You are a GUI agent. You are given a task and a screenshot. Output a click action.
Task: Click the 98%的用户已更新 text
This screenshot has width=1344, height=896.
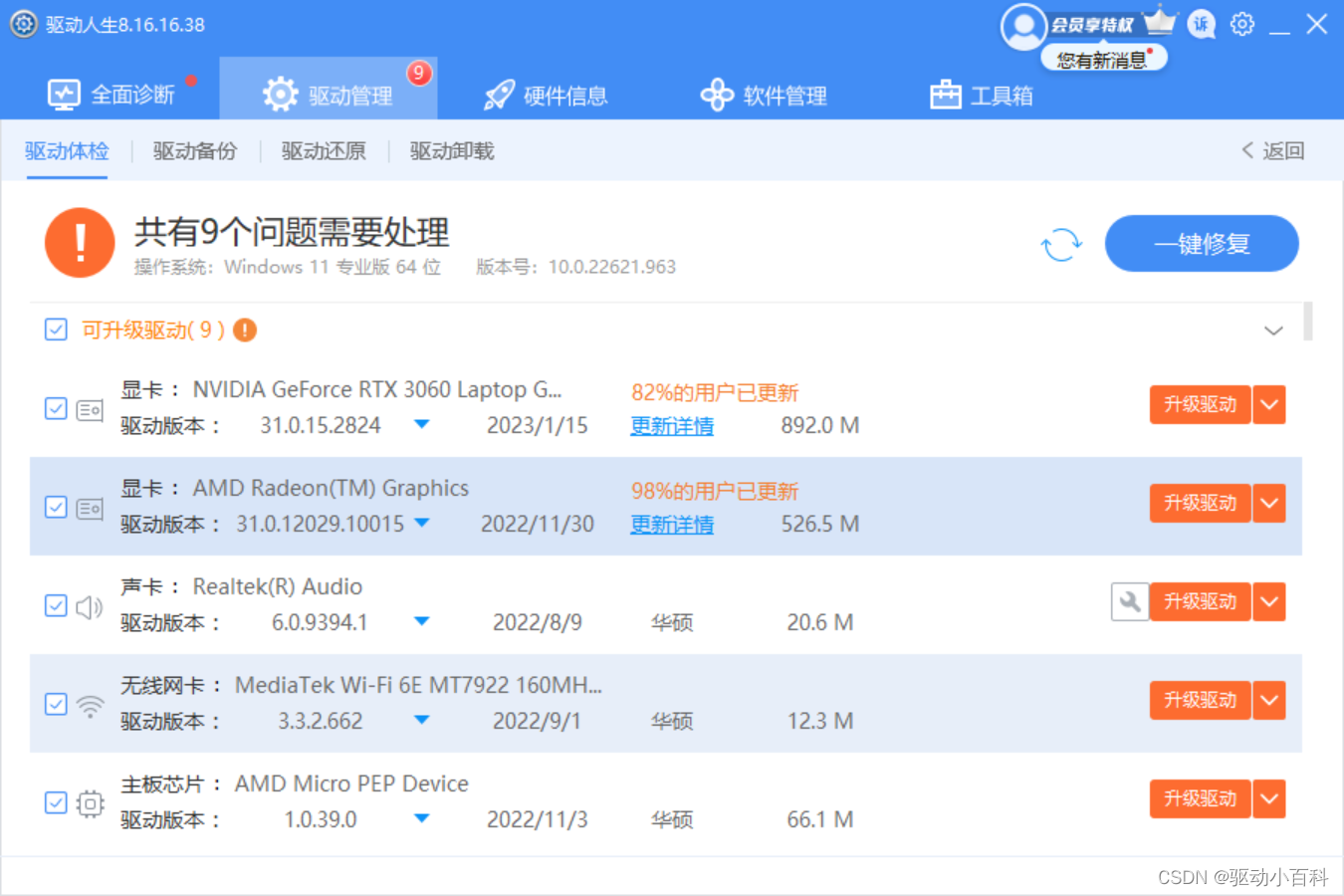pos(715,492)
